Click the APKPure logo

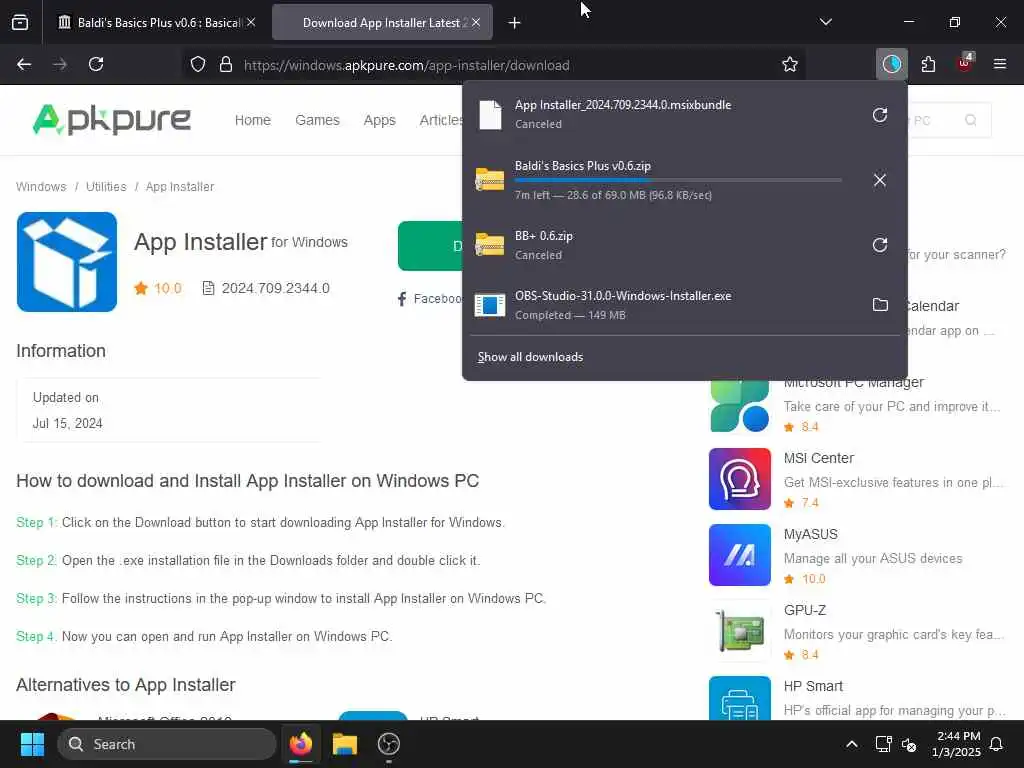click(112, 120)
